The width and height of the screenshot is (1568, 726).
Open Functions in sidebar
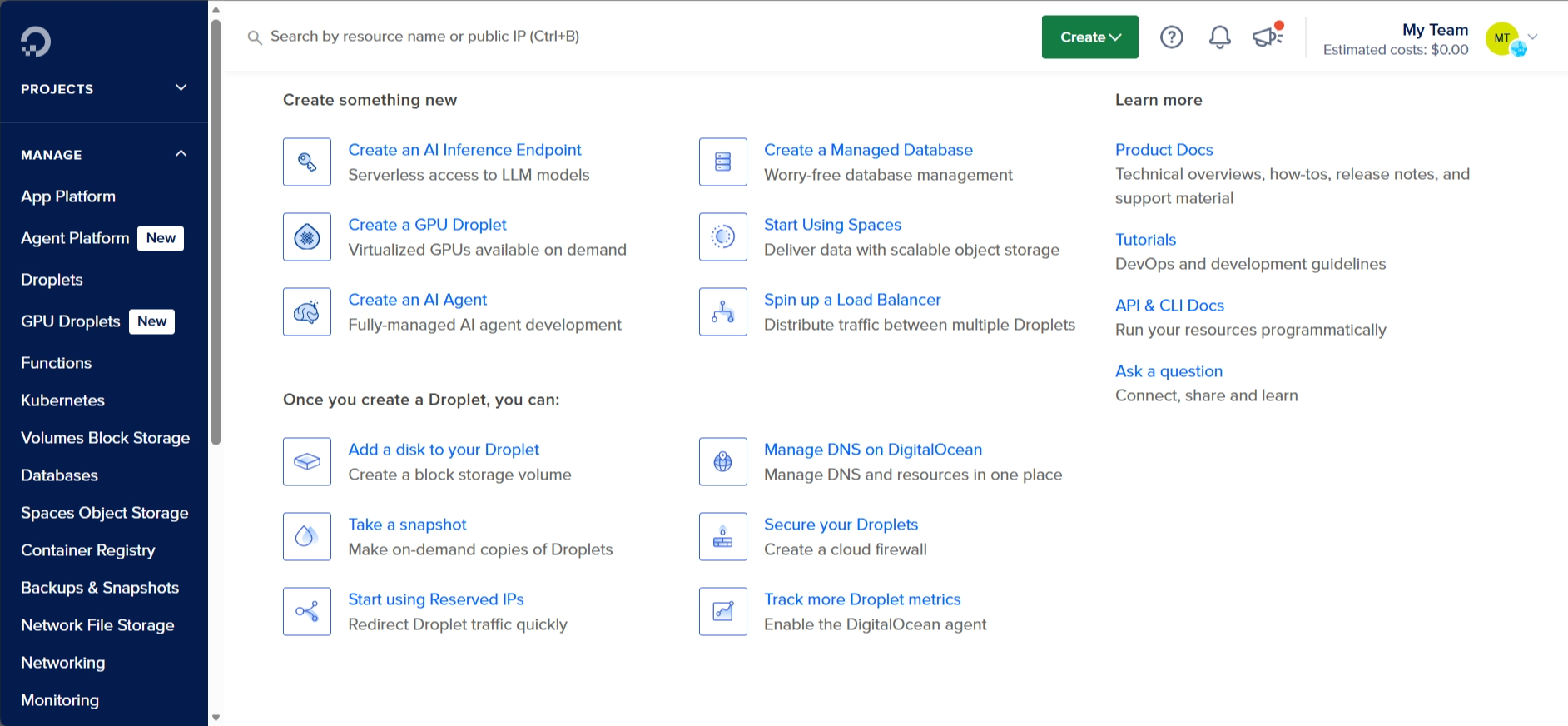click(x=56, y=363)
